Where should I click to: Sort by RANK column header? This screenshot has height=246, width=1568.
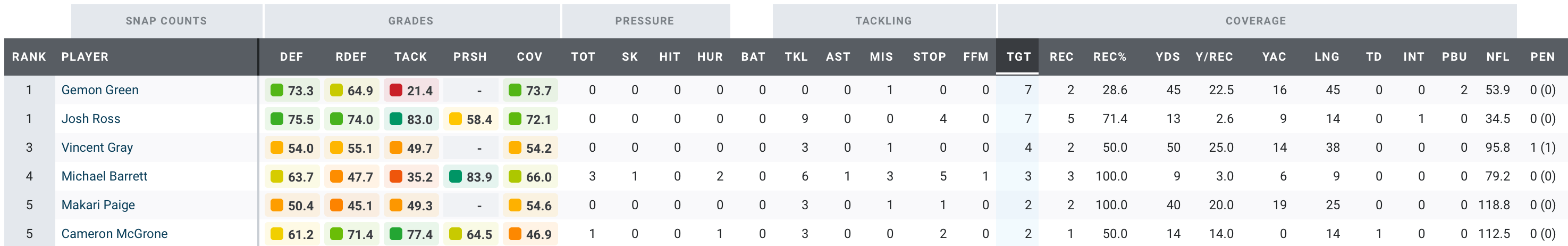pos(29,57)
